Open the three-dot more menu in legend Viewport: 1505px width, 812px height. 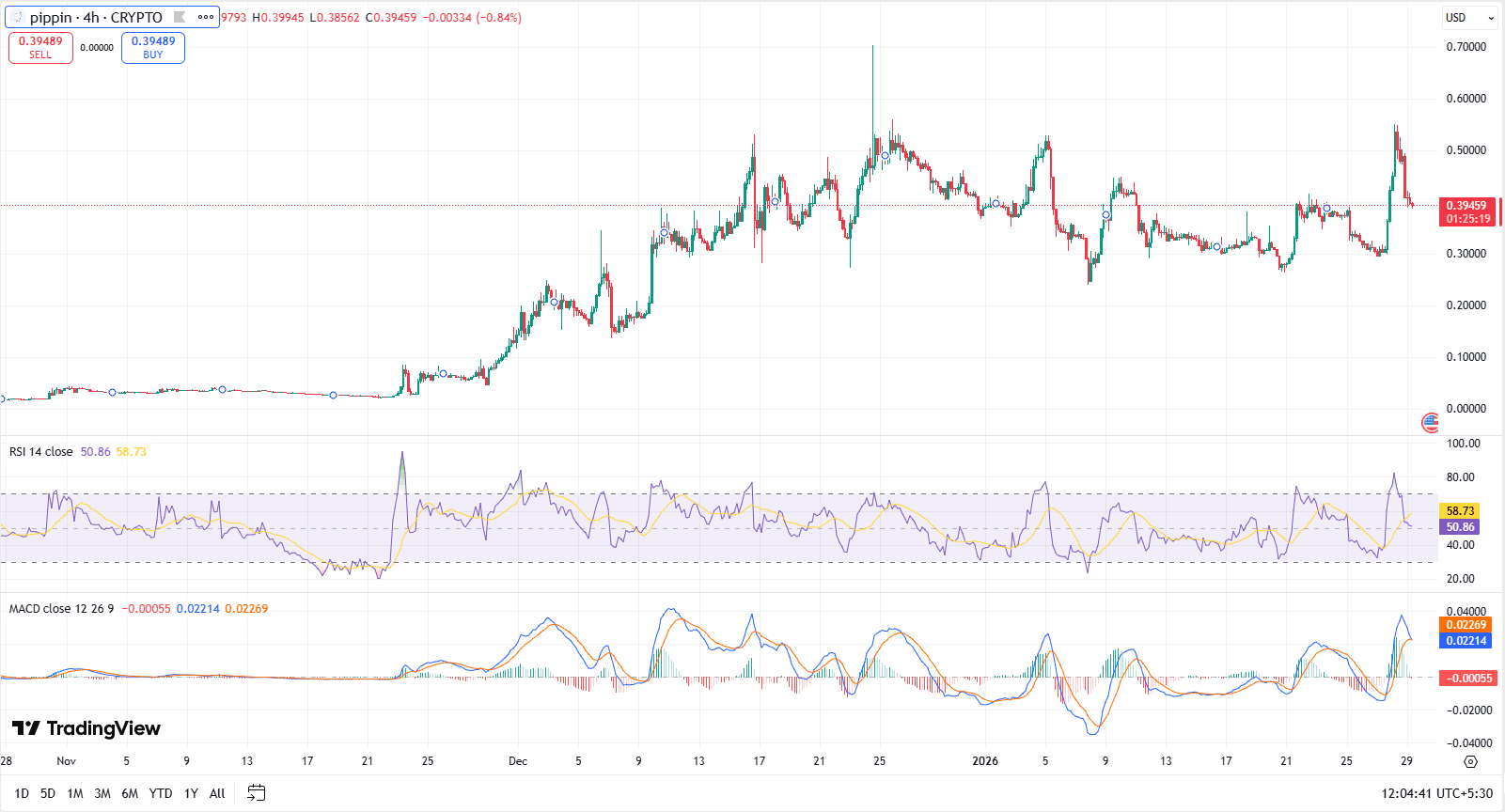coord(206,17)
